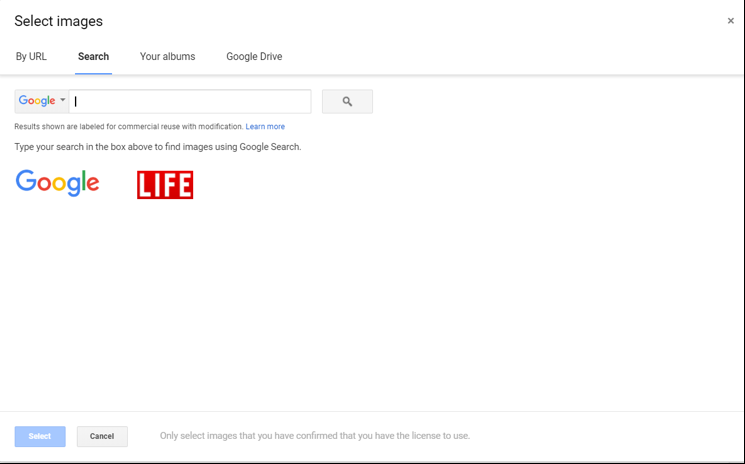Open the Google search provider dropdown
745x464 pixels.
click(42, 101)
